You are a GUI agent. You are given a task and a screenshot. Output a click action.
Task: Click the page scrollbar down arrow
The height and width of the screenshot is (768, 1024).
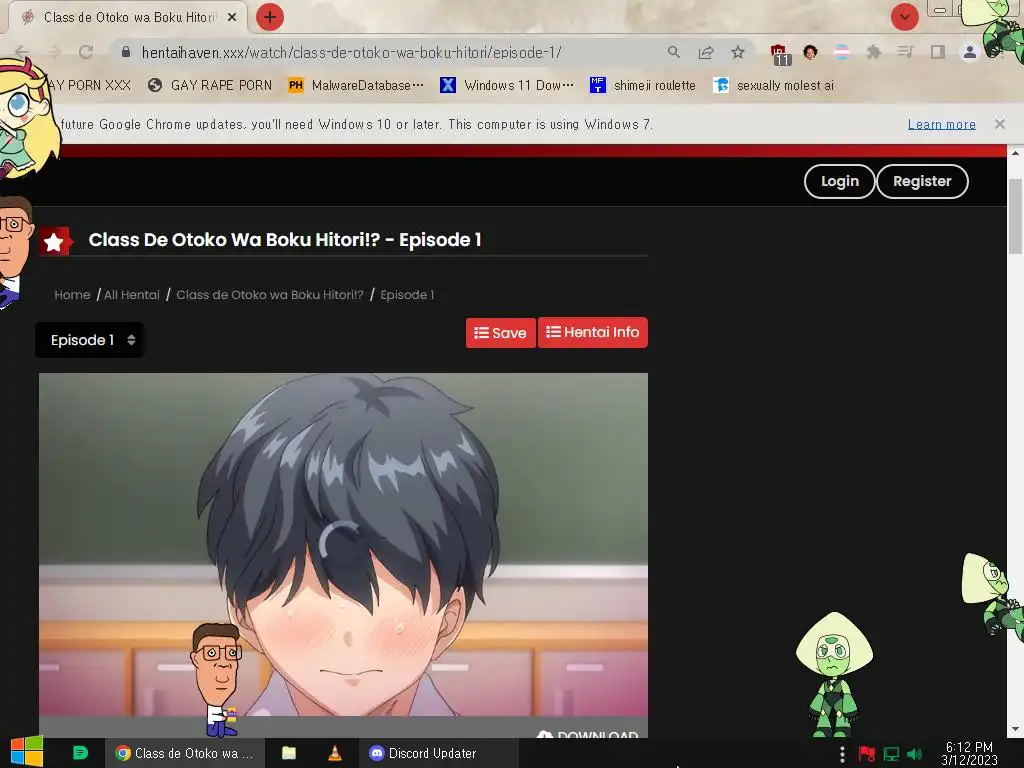1015,729
